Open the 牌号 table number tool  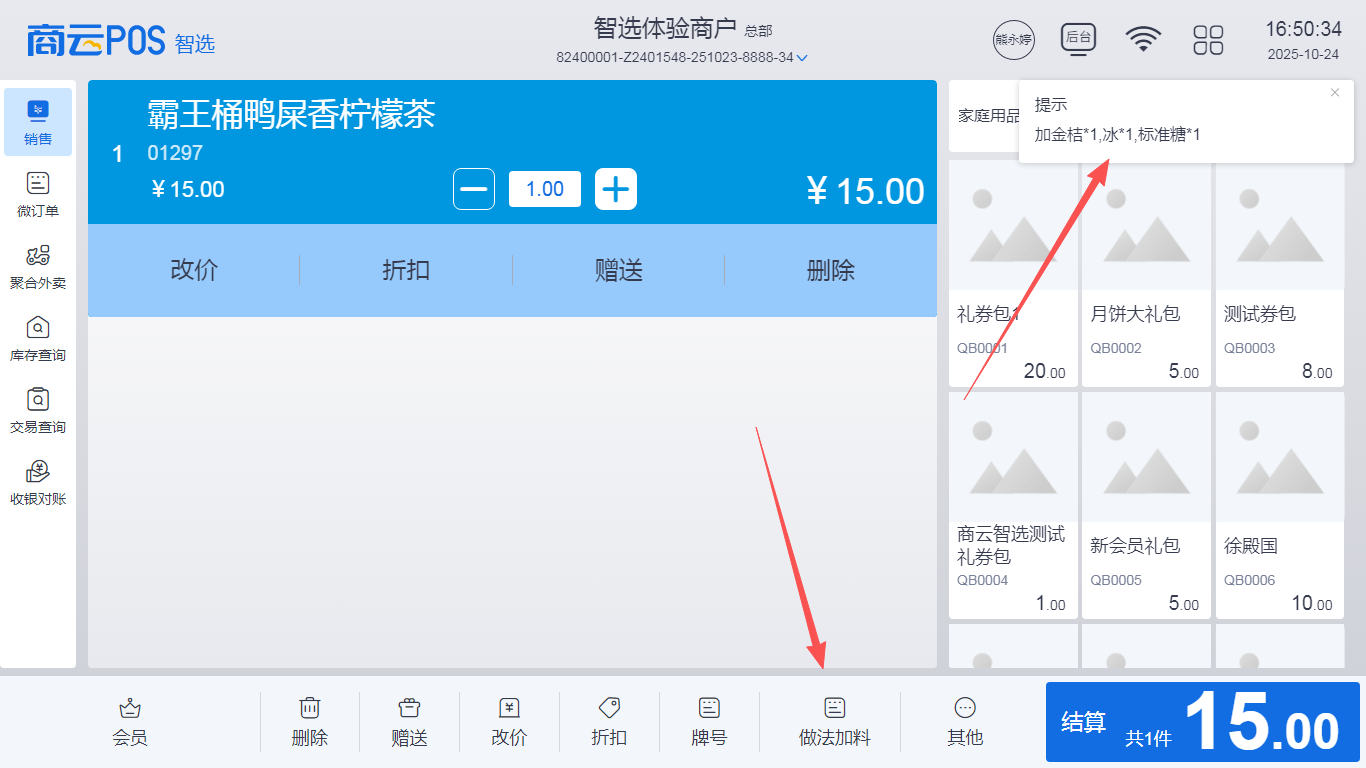click(x=709, y=709)
